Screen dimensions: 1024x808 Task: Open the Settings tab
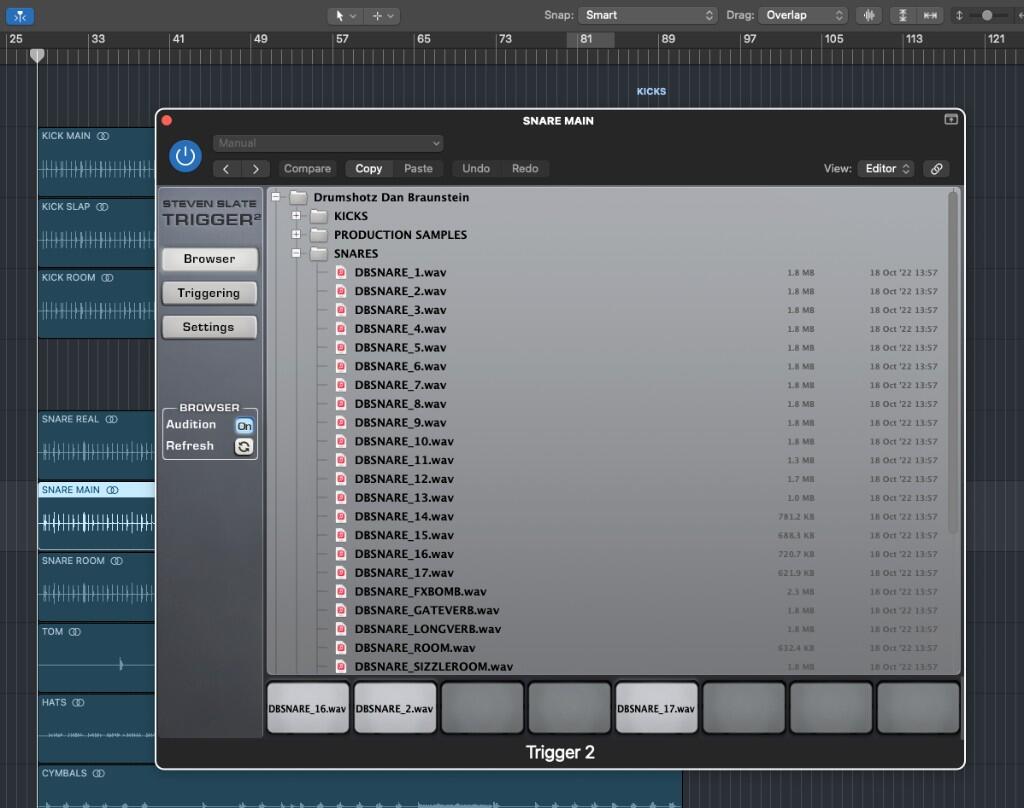pyautogui.click(x=209, y=327)
